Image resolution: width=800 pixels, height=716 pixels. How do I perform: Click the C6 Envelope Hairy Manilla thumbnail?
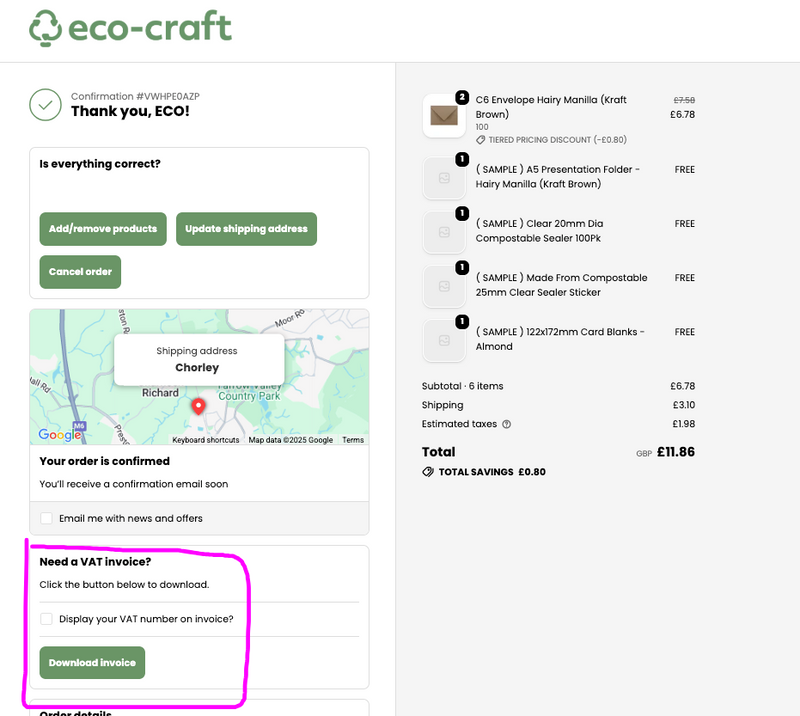443,115
